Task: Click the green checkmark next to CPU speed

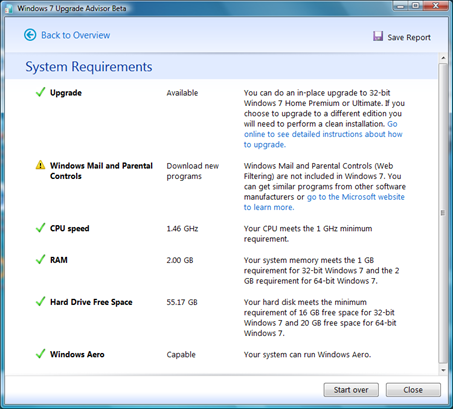Action: (x=40, y=228)
